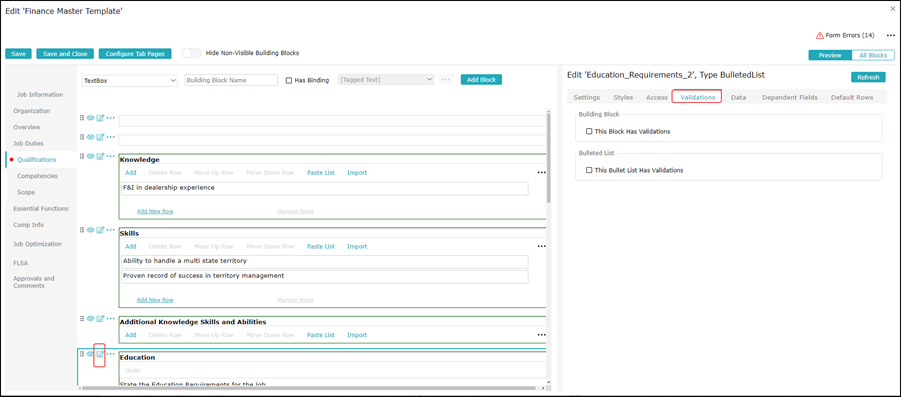Screen dimensions: 901x397
Task: Click drag handle of Skills block
Action: [82, 230]
